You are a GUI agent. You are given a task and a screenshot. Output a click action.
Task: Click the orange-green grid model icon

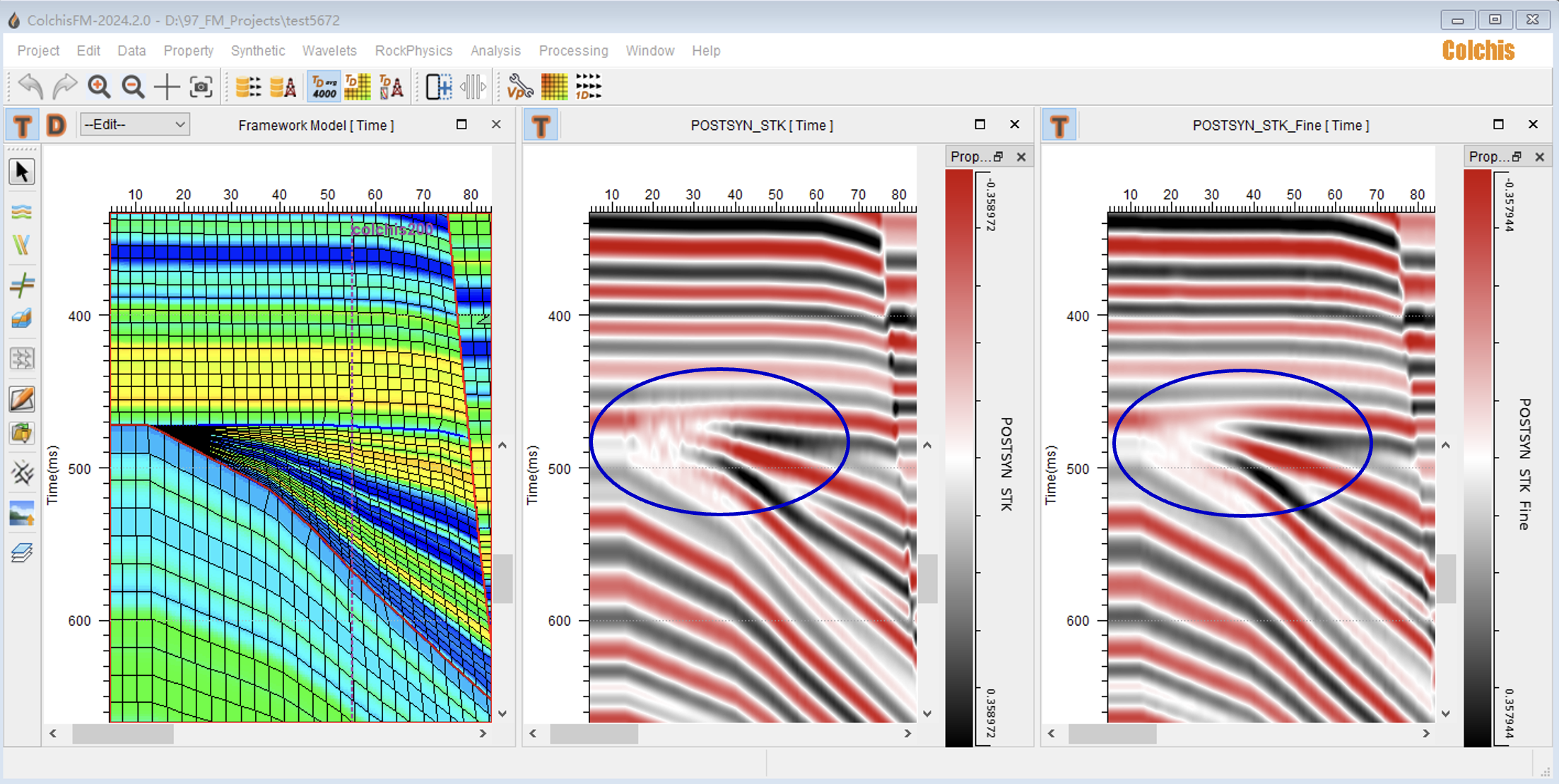(554, 87)
